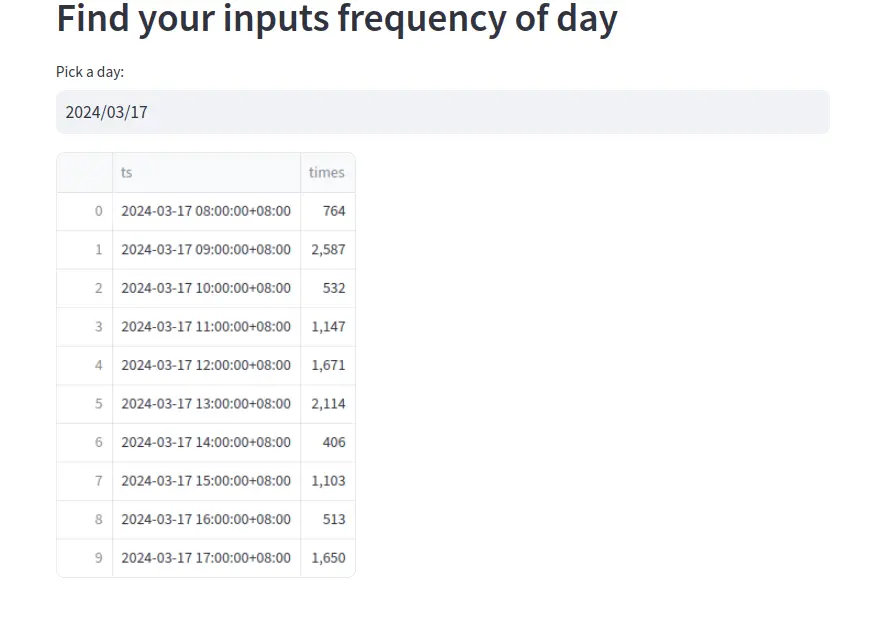Click the 10:00:00 timestamp cell

[x=206, y=288]
